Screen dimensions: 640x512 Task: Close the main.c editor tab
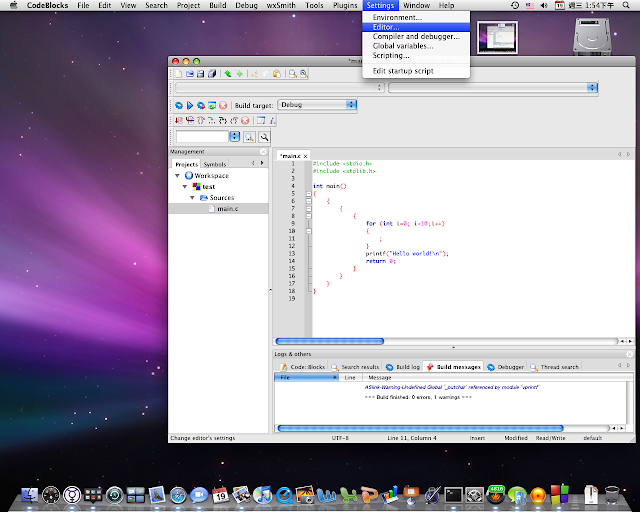coord(305,156)
